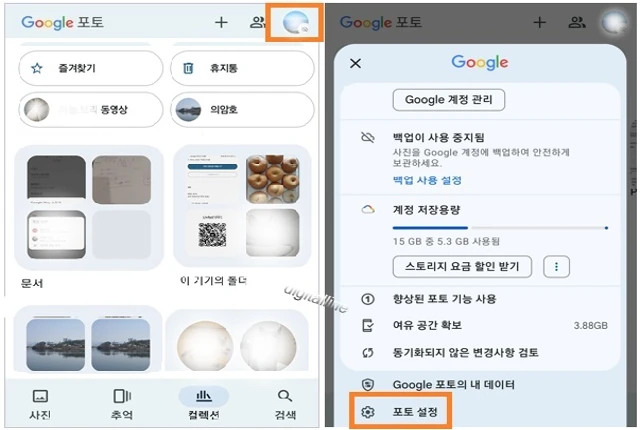
Task: Tap the sync arrows icon
Action: 368,352
